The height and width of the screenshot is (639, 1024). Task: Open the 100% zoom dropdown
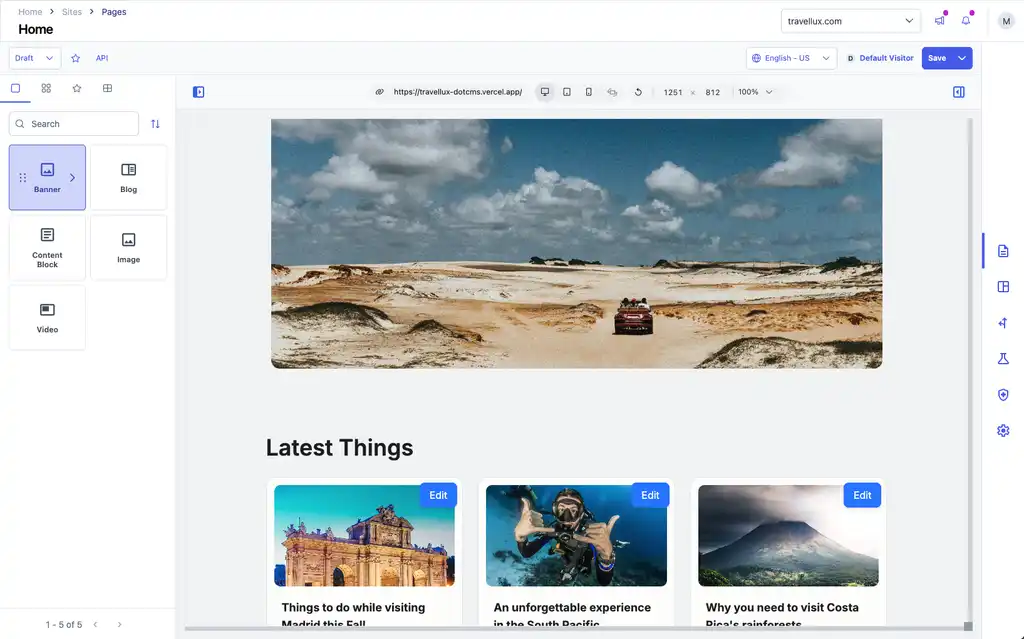pos(755,92)
